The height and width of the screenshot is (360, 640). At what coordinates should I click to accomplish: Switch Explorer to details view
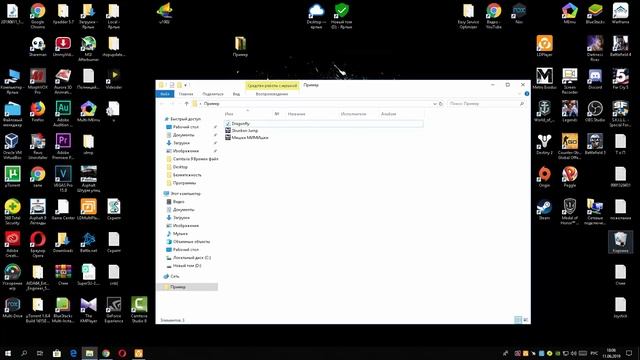click(x=518, y=320)
